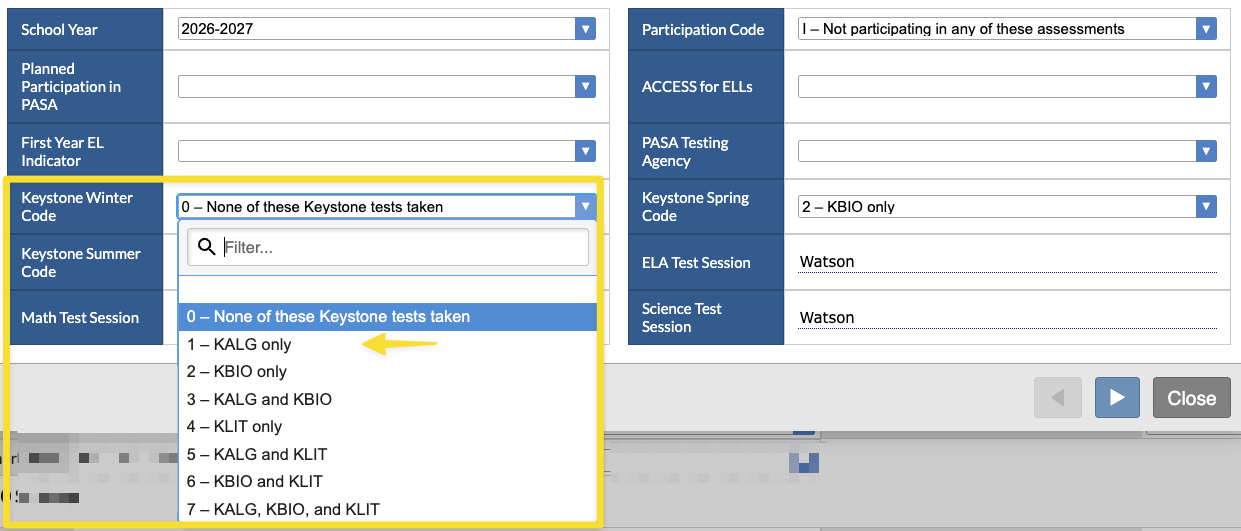Click the magnifier icon in filter box
Screen dimensions: 1241x531
click(x=207, y=246)
